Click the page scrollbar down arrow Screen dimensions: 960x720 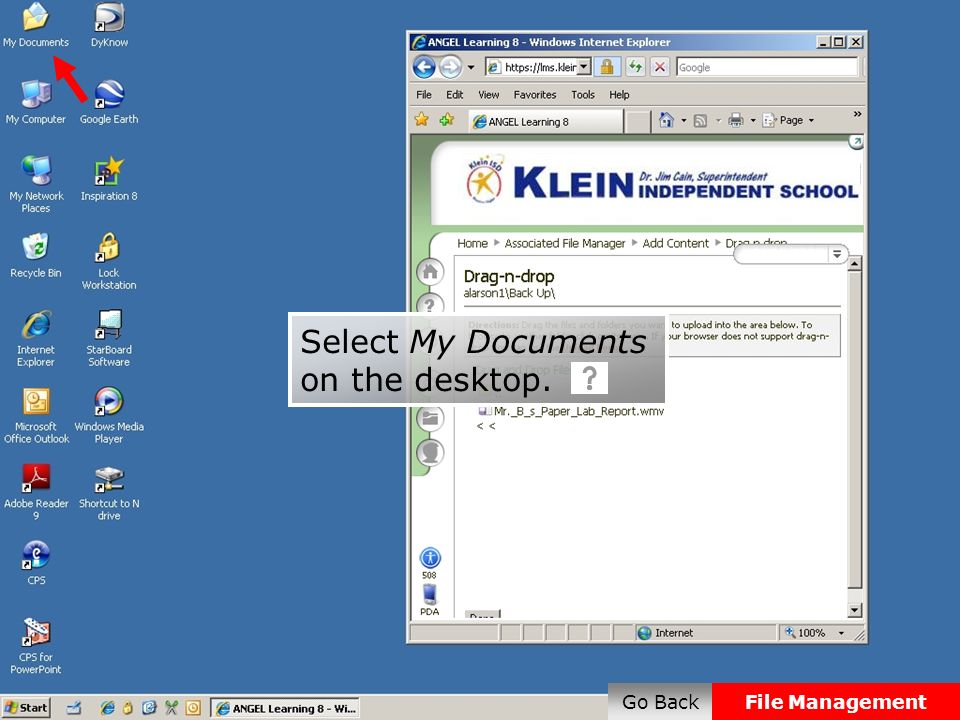click(855, 610)
